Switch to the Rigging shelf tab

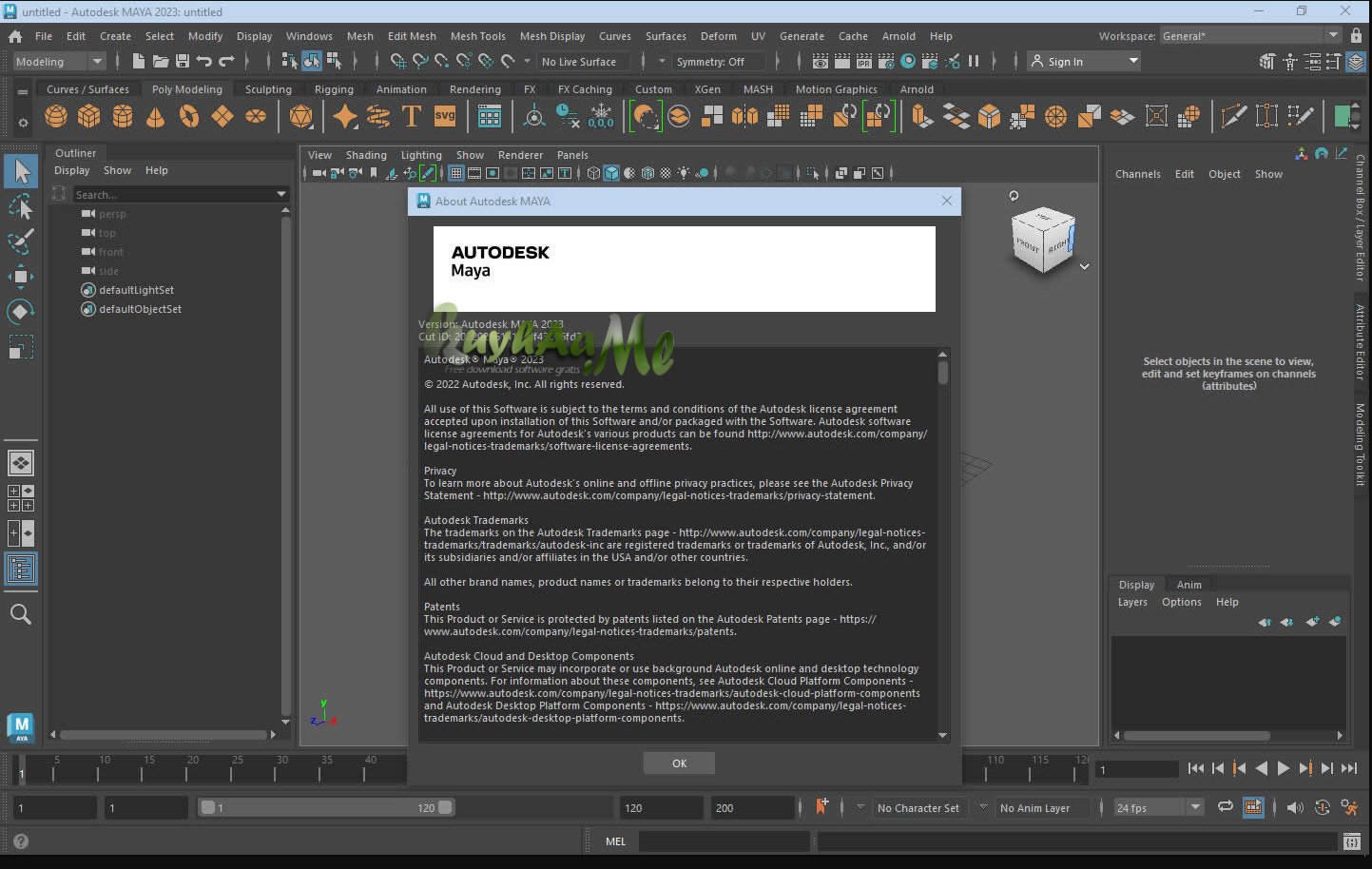(x=334, y=89)
